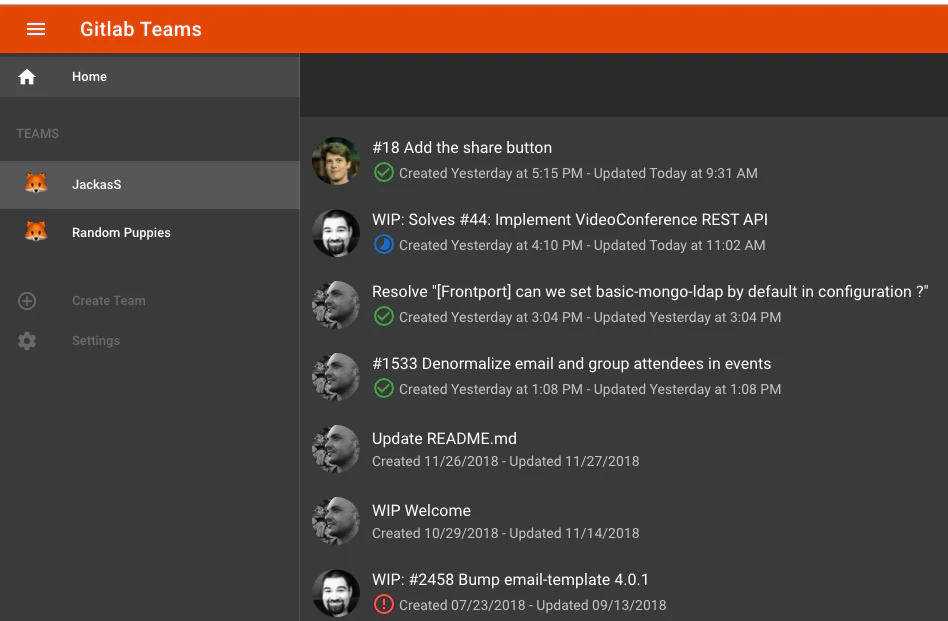The image size is (948, 621).
Task: Open Settings via the gear icon
Action: (x=26, y=340)
